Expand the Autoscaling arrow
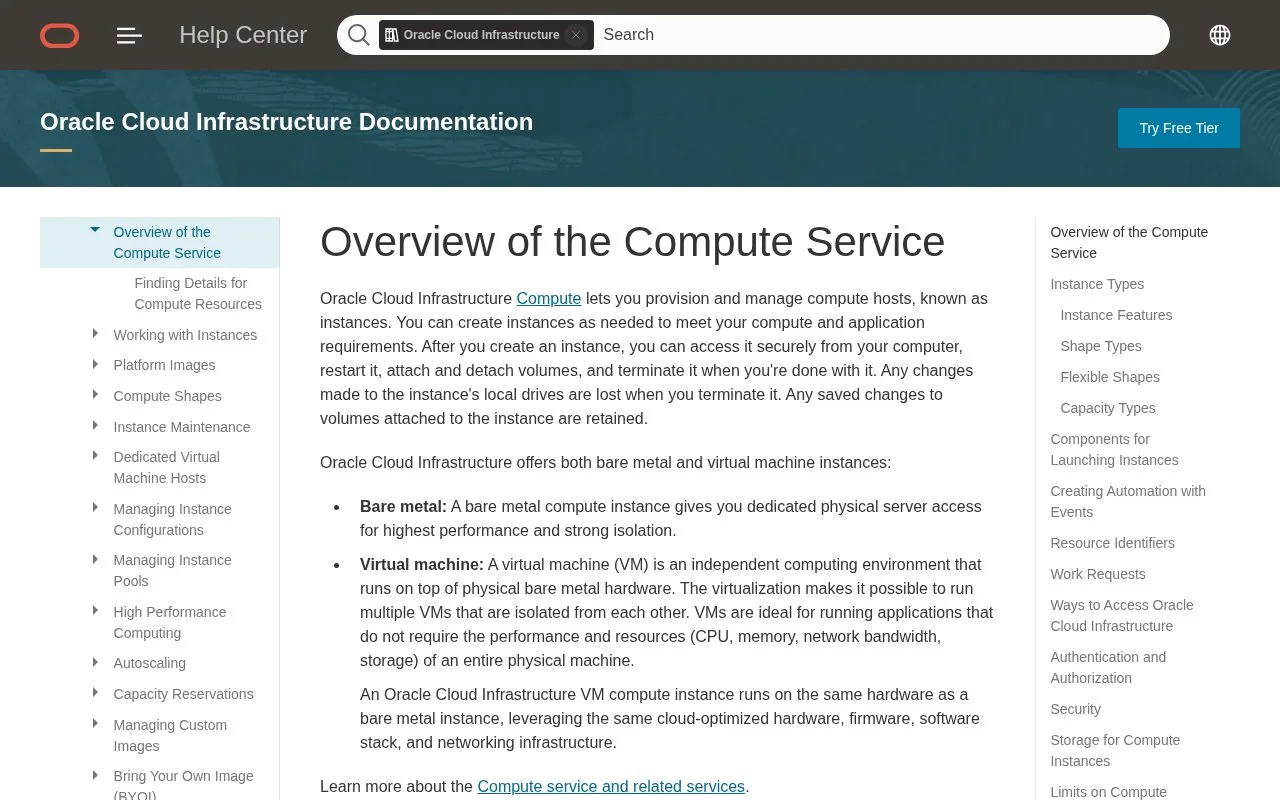 pos(95,662)
